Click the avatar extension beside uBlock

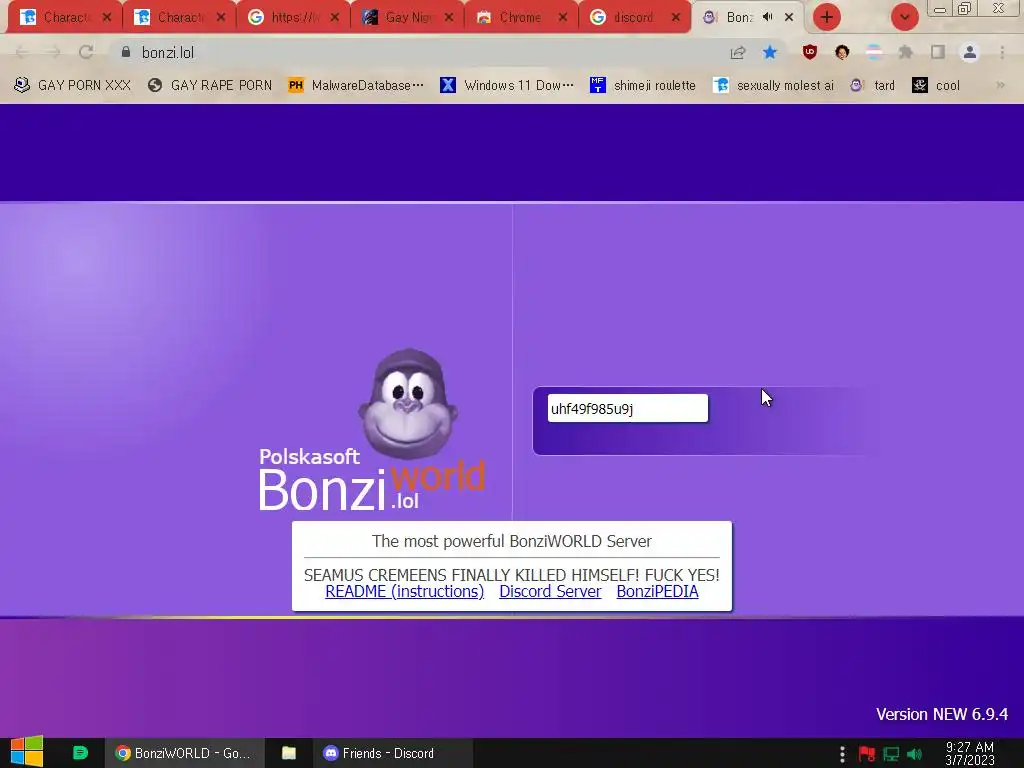(842, 52)
